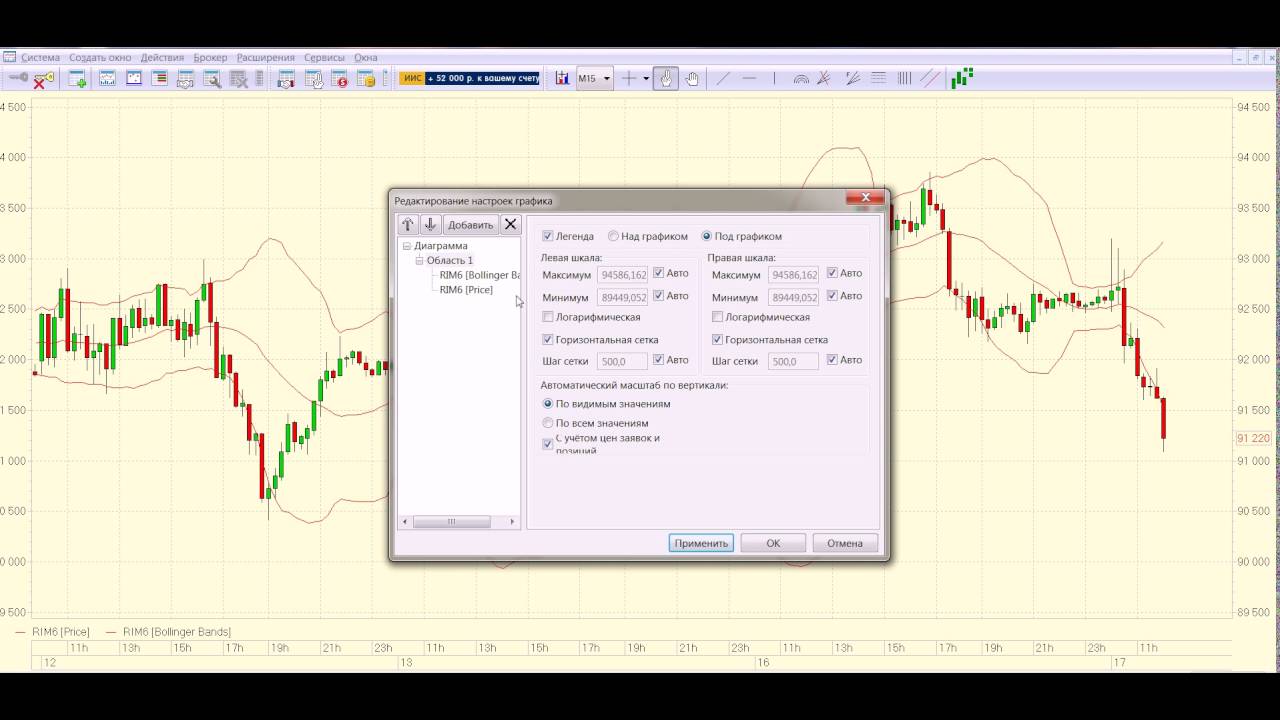The image size is (1280, 720).
Task: Select the Над графиком radio option
Action: pos(613,236)
